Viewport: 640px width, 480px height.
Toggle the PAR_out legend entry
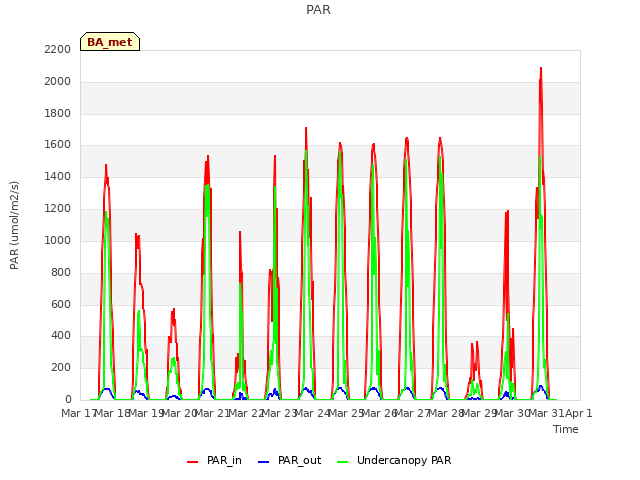point(289,460)
